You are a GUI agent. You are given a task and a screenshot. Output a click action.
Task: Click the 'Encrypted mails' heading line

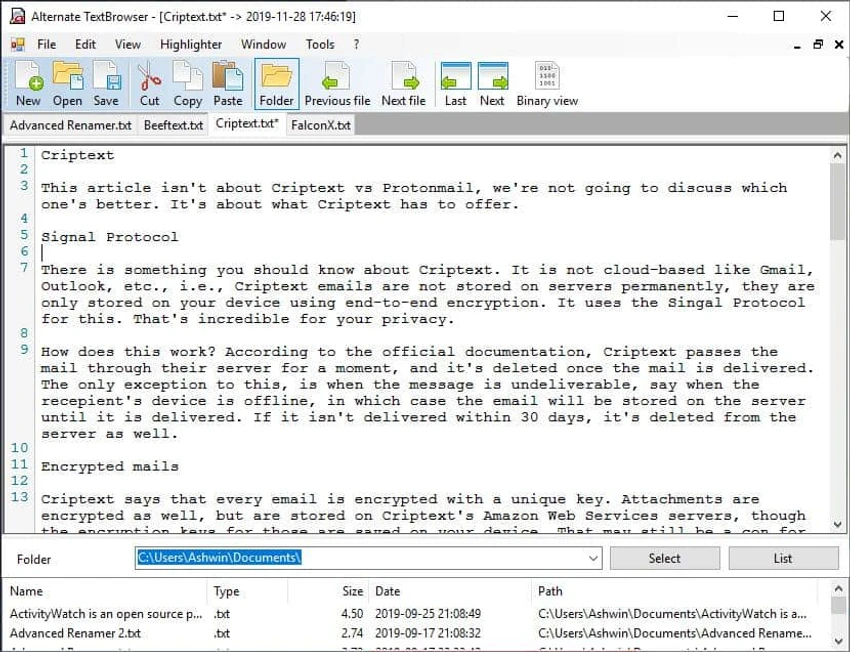point(110,466)
